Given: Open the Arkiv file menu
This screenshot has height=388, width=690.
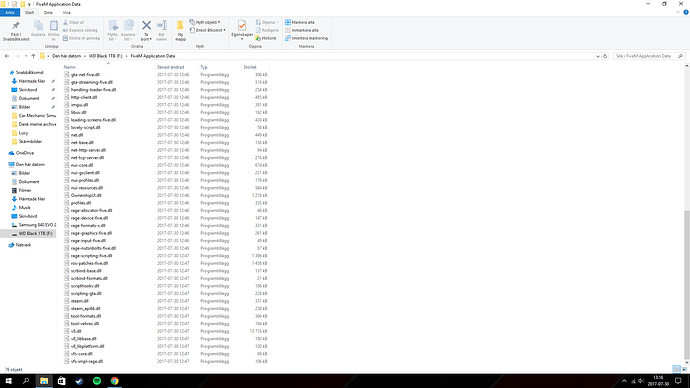Looking at the screenshot, I should tap(10, 12).
